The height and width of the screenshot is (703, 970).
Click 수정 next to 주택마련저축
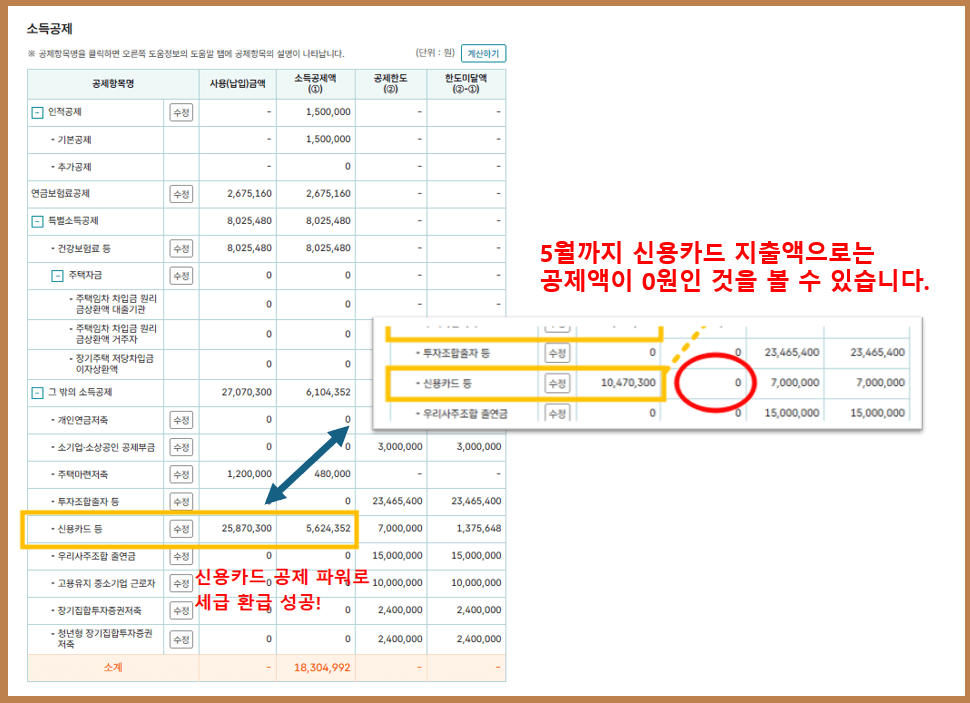[x=180, y=474]
